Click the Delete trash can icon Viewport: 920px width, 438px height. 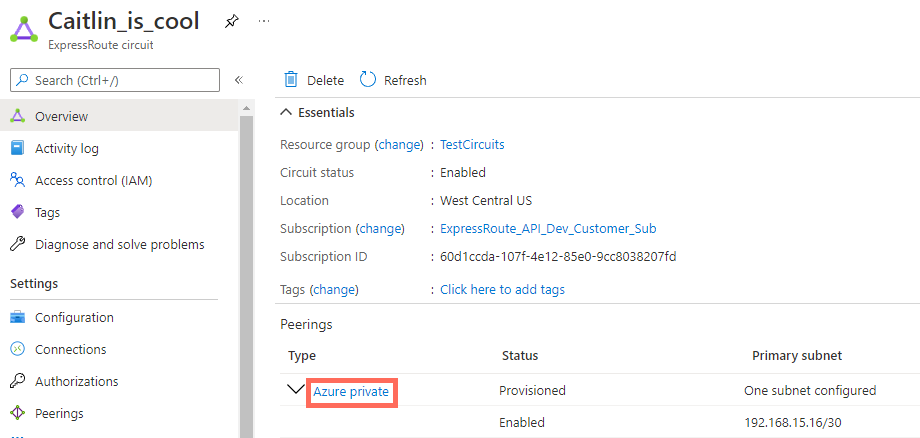click(x=291, y=80)
